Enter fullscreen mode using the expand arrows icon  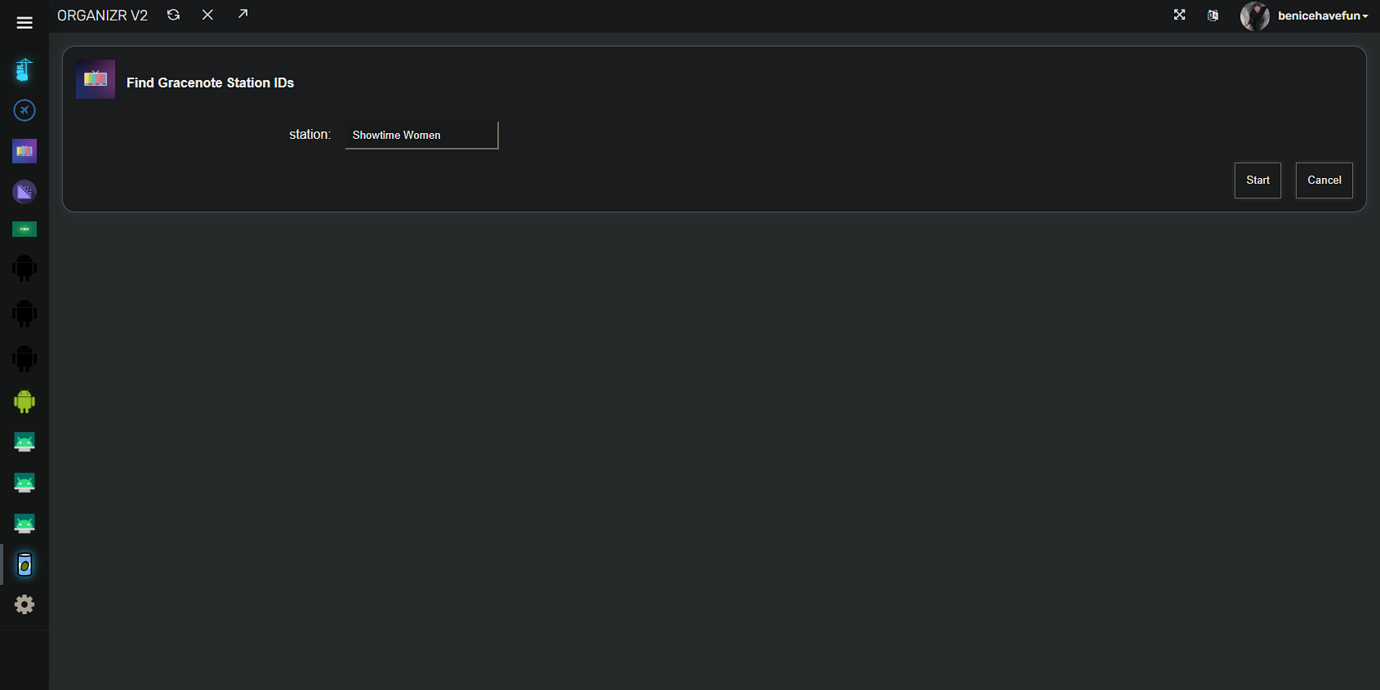(1179, 15)
